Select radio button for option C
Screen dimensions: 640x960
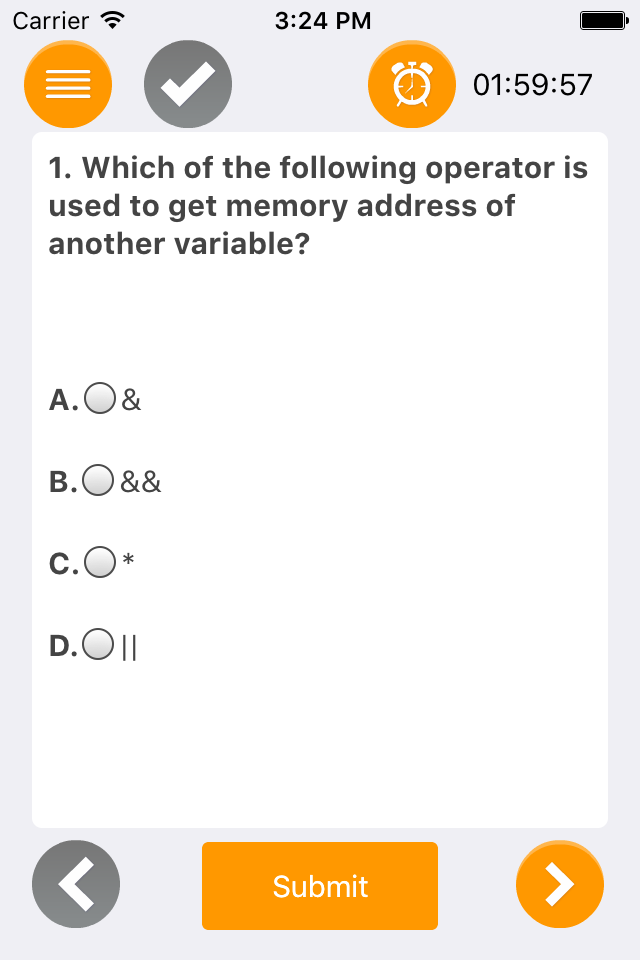pyautogui.click(x=100, y=562)
